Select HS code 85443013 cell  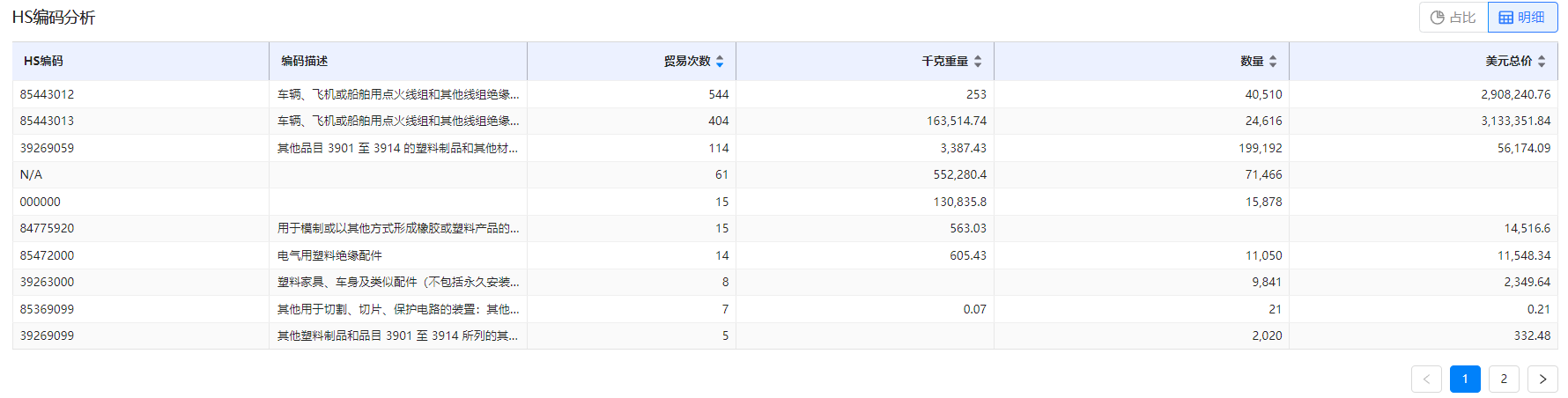point(48,121)
